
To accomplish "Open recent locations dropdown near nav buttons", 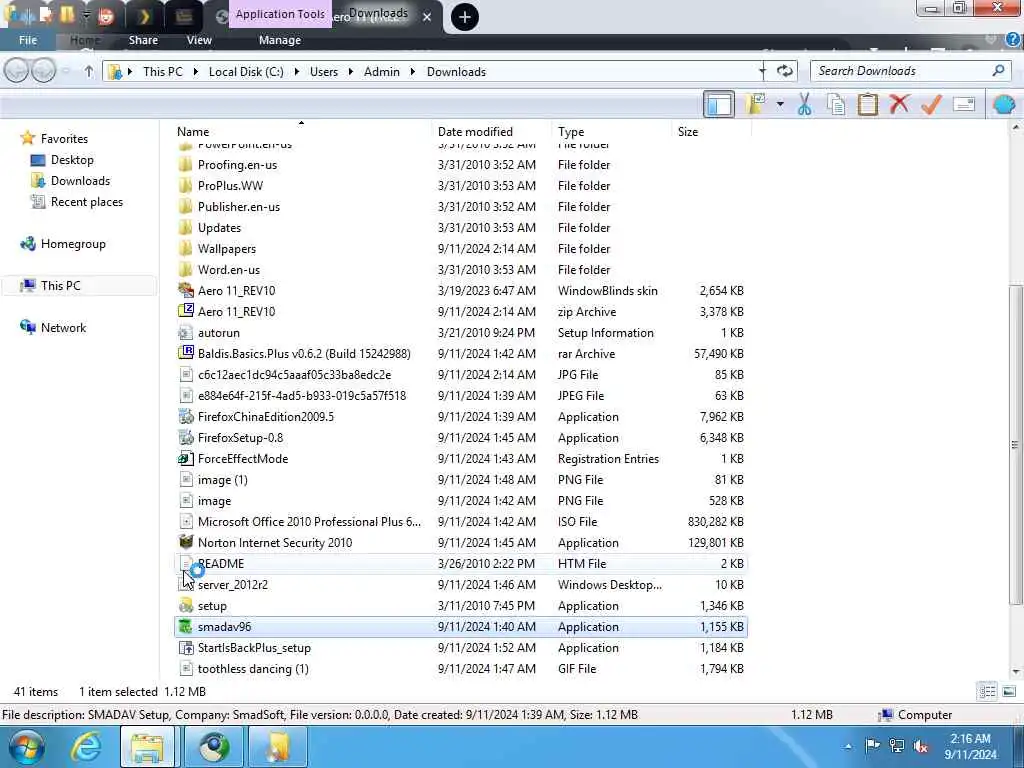I will coord(66,71).
